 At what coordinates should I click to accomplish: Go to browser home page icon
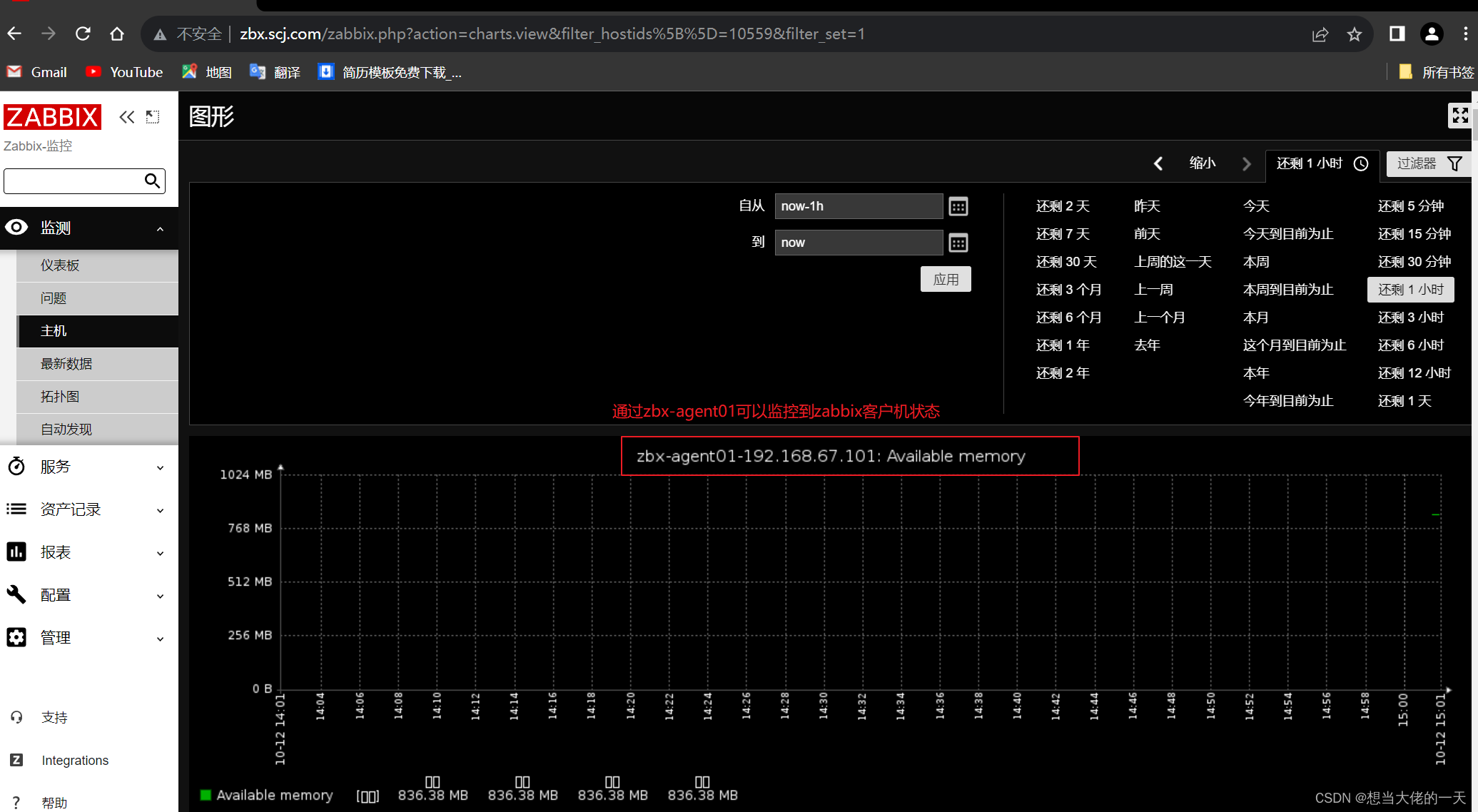[x=117, y=34]
